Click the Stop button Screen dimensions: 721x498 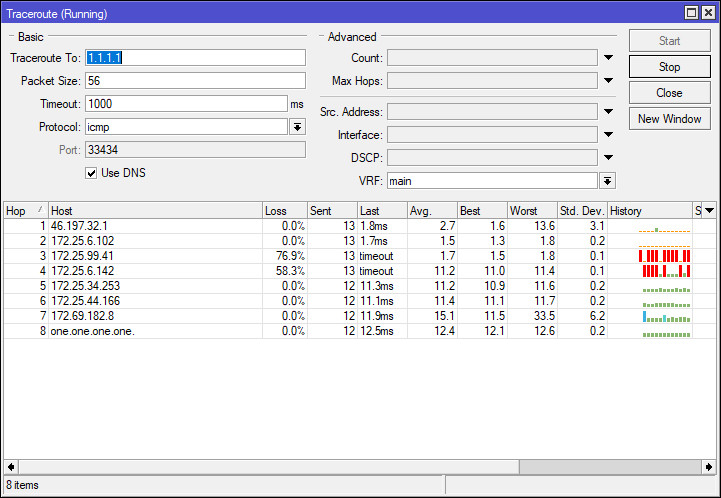(x=669, y=67)
